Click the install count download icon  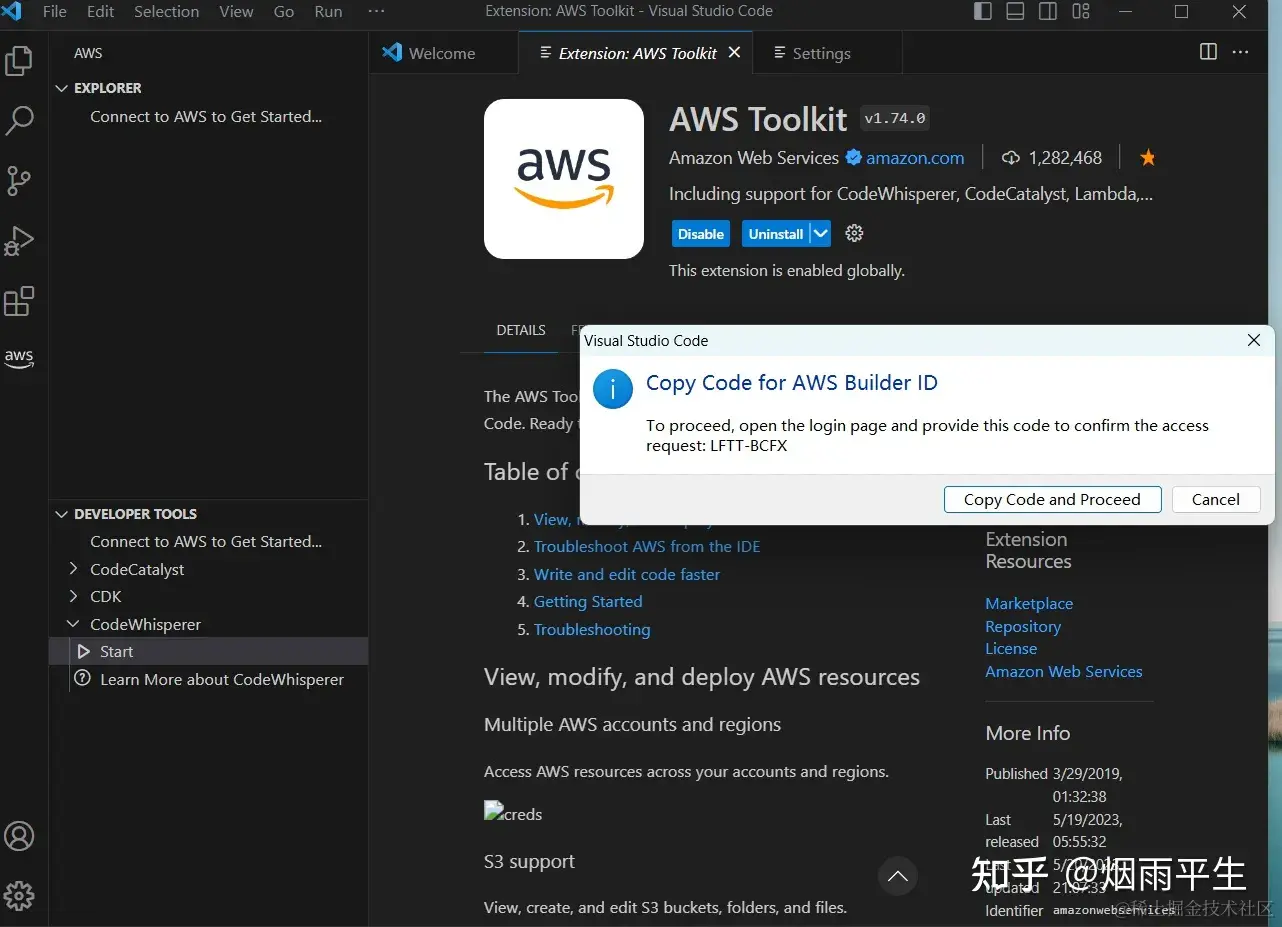1011,158
